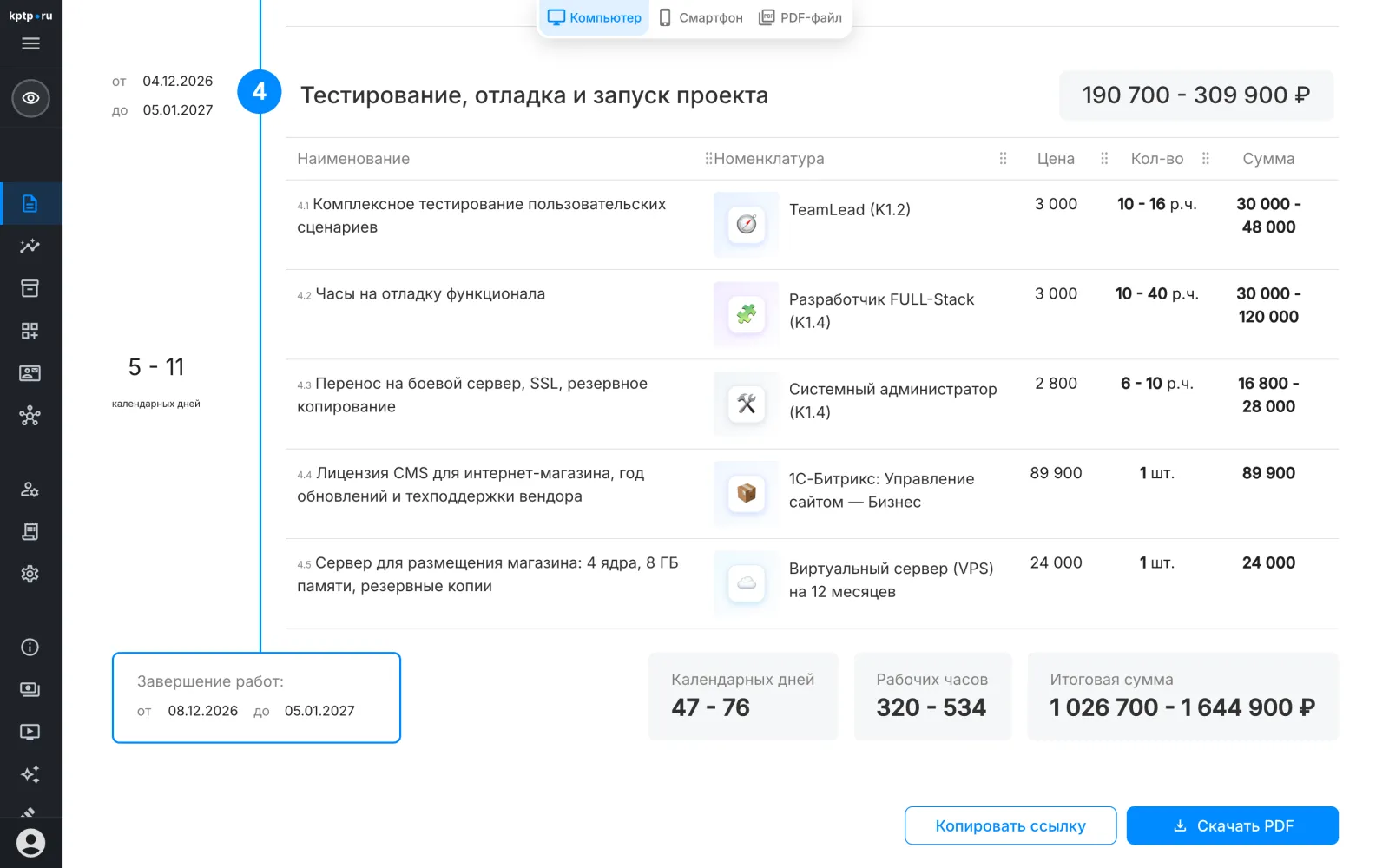
Task: Click the tools icon for Системный администратор
Action: [x=747, y=404]
